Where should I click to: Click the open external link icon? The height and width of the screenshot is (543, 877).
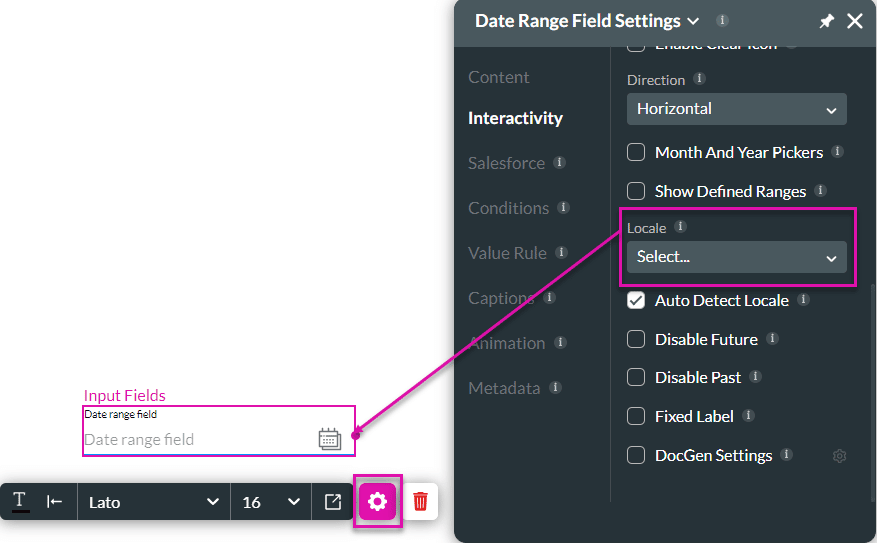[333, 502]
